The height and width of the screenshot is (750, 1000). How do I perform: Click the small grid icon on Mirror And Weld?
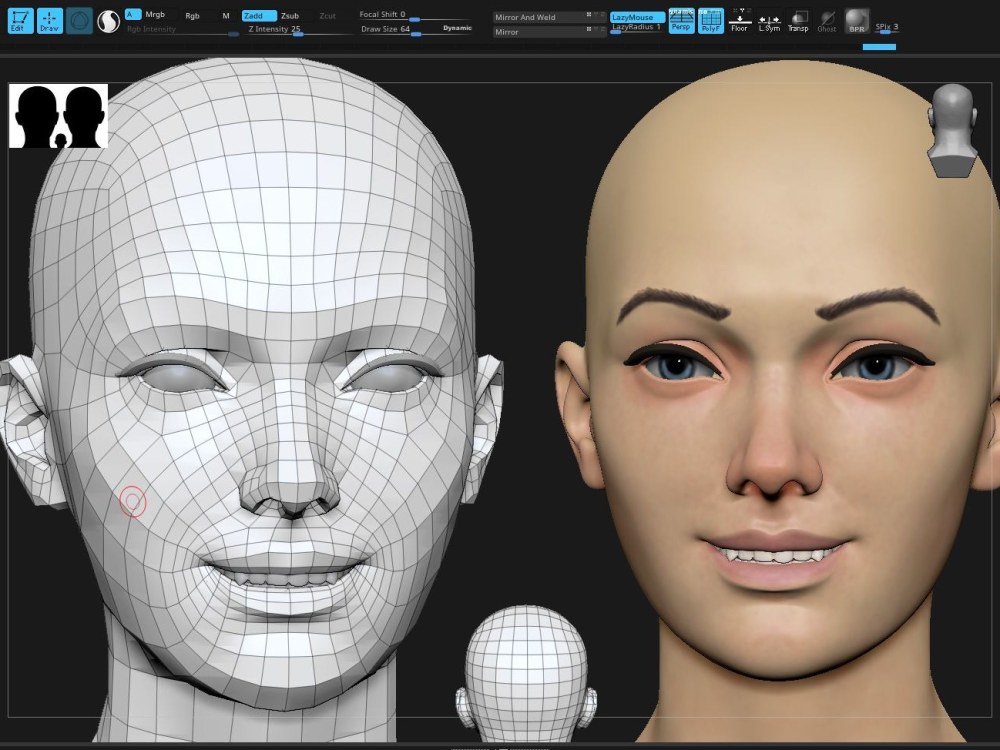click(x=589, y=14)
